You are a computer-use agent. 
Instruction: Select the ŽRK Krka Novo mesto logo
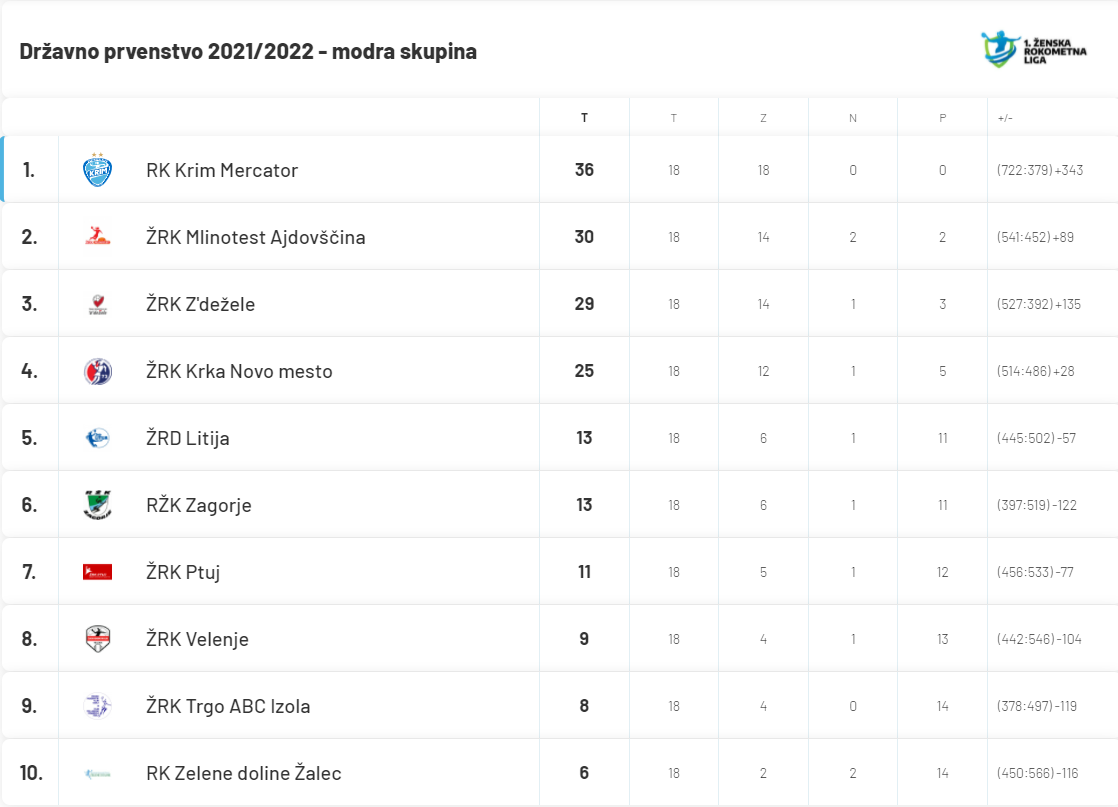coord(98,371)
